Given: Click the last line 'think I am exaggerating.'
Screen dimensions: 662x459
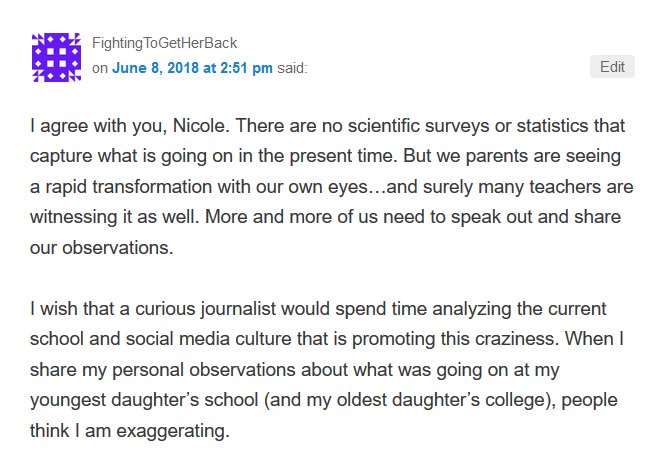Looking at the screenshot, I should click(130, 431).
